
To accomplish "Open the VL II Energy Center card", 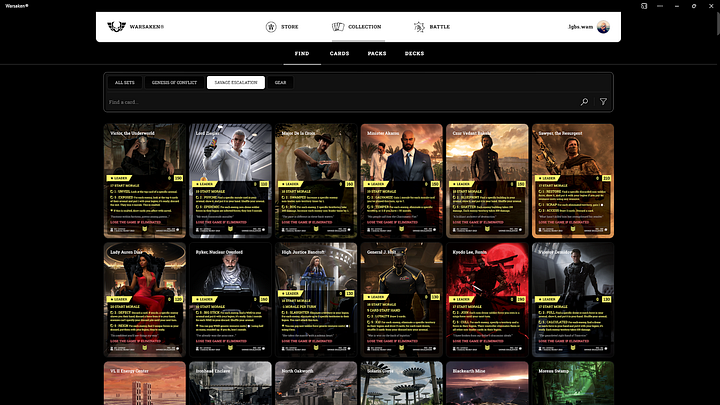I will pyautogui.click(x=145, y=383).
